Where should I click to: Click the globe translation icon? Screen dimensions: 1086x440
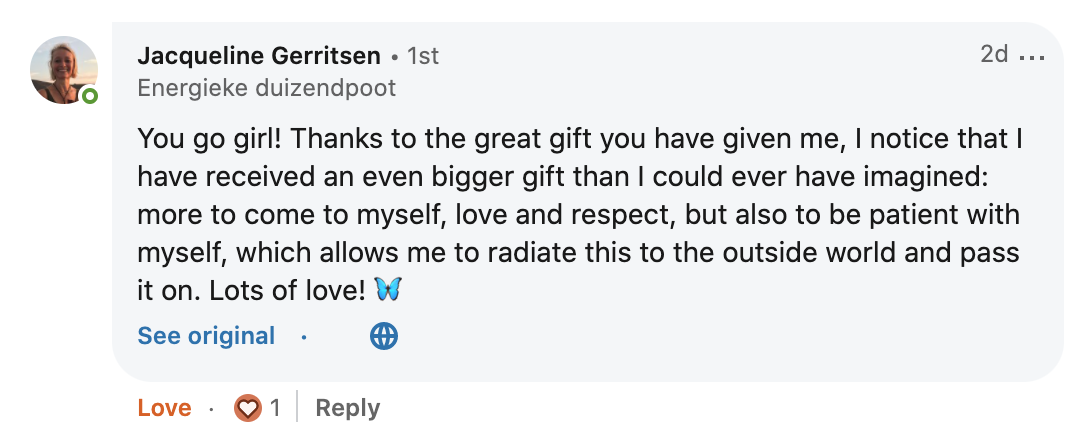(x=384, y=336)
